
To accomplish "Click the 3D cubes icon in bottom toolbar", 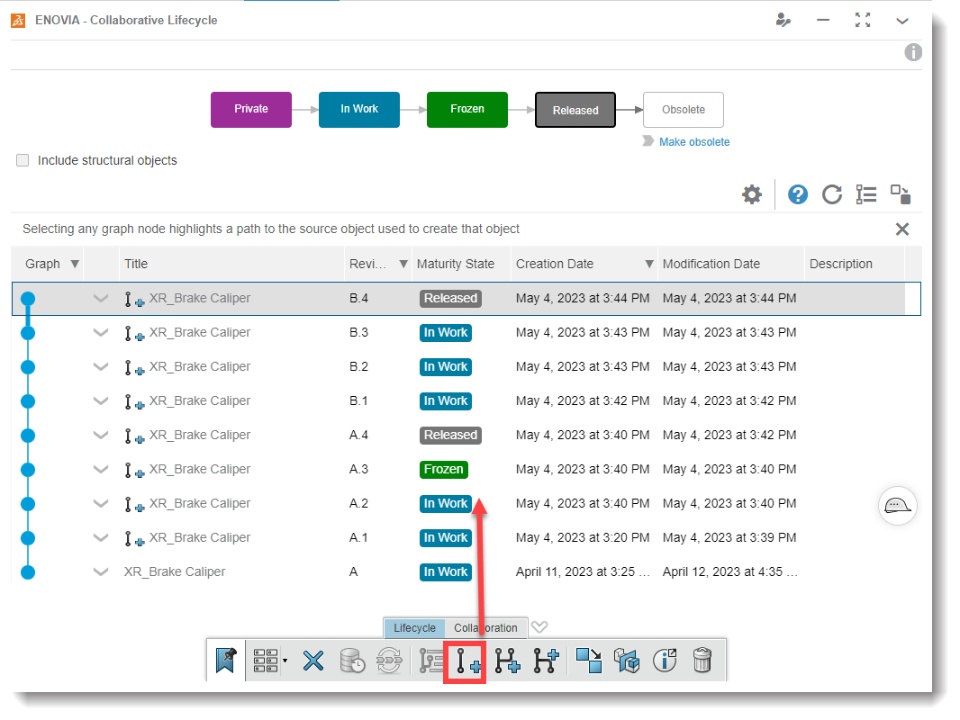I will point(627,661).
